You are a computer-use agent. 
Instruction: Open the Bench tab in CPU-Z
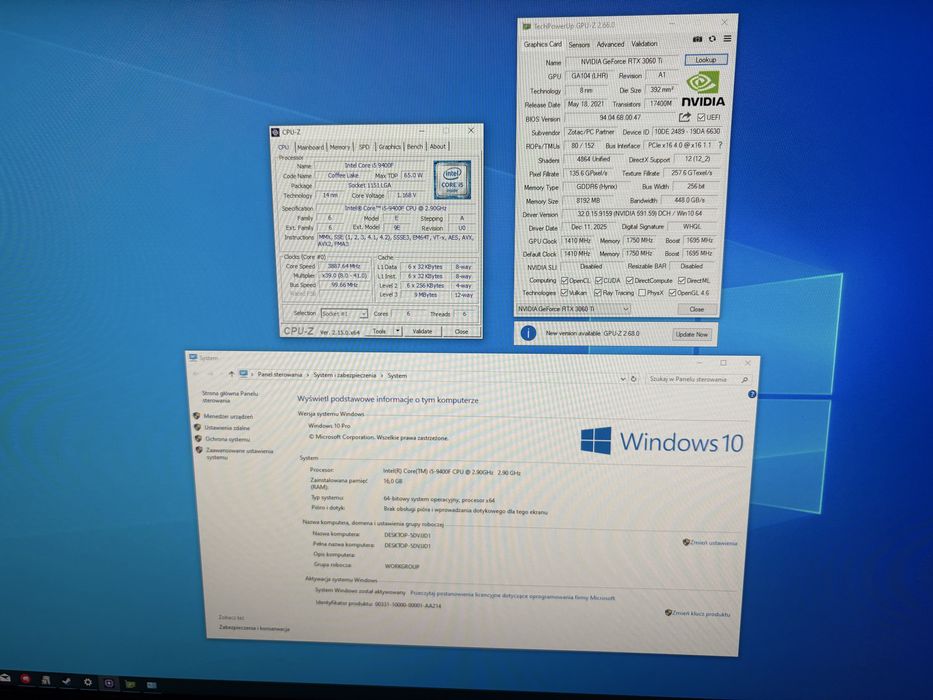coord(415,146)
